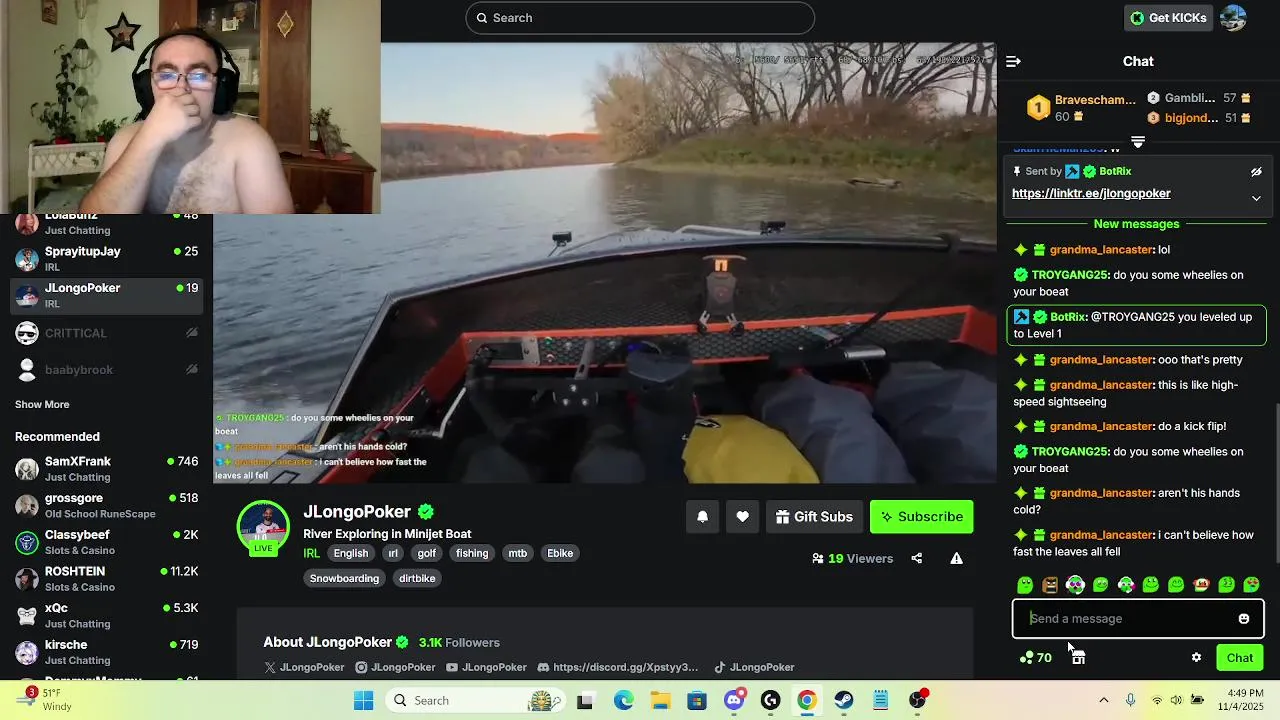Screen dimensions: 1280x720
Task: Hide the pinned BotRix message
Action: pos(1256,172)
